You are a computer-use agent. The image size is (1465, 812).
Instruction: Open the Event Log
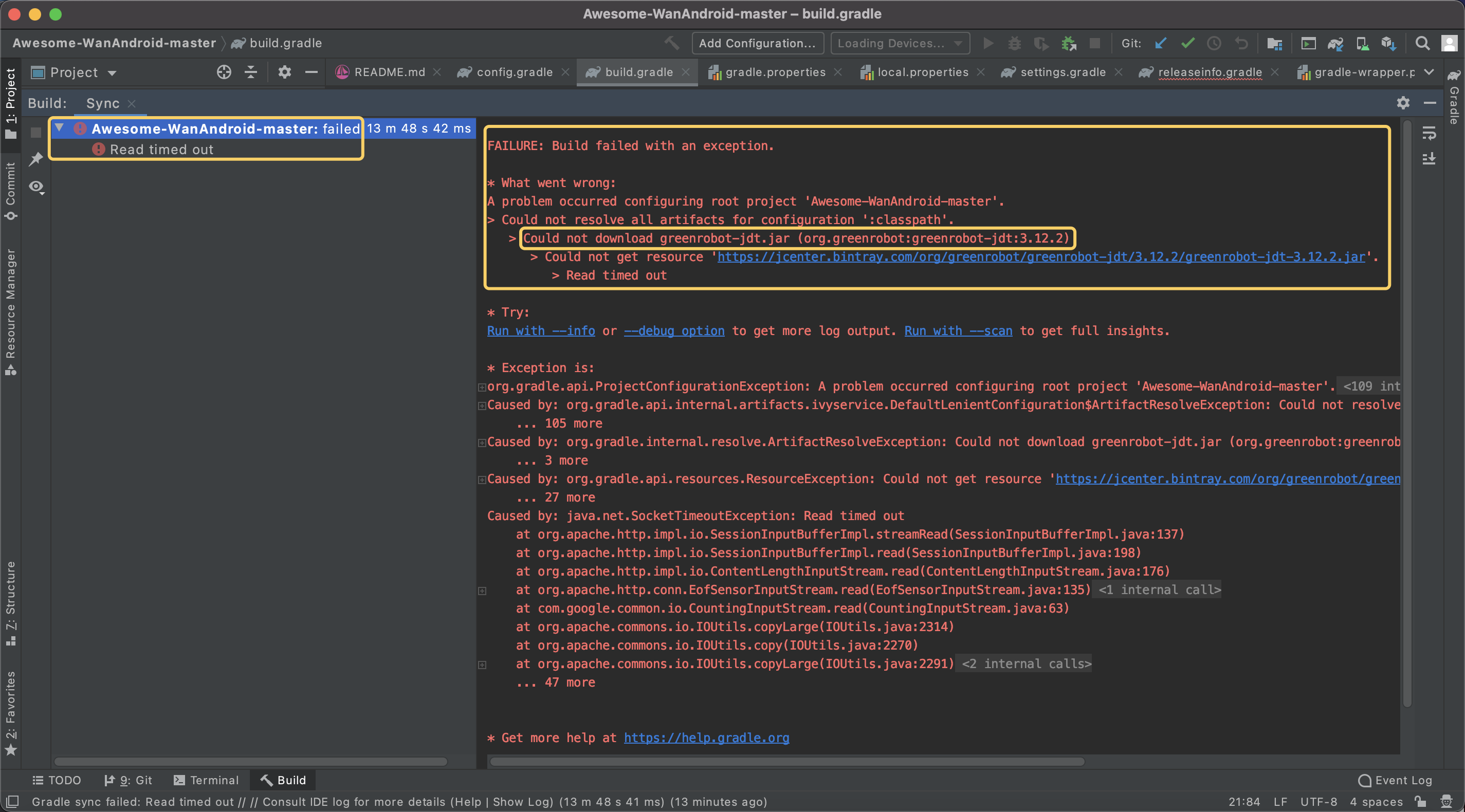point(1395,780)
